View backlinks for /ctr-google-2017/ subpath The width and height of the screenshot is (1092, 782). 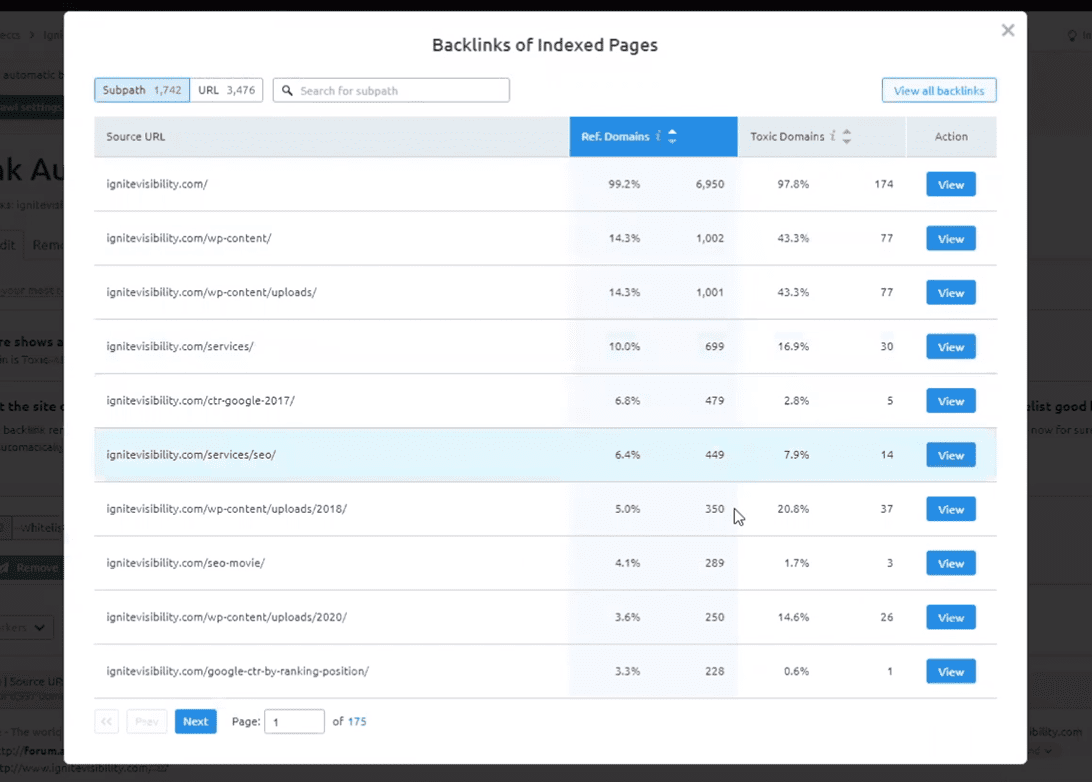[x=950, y=401]
